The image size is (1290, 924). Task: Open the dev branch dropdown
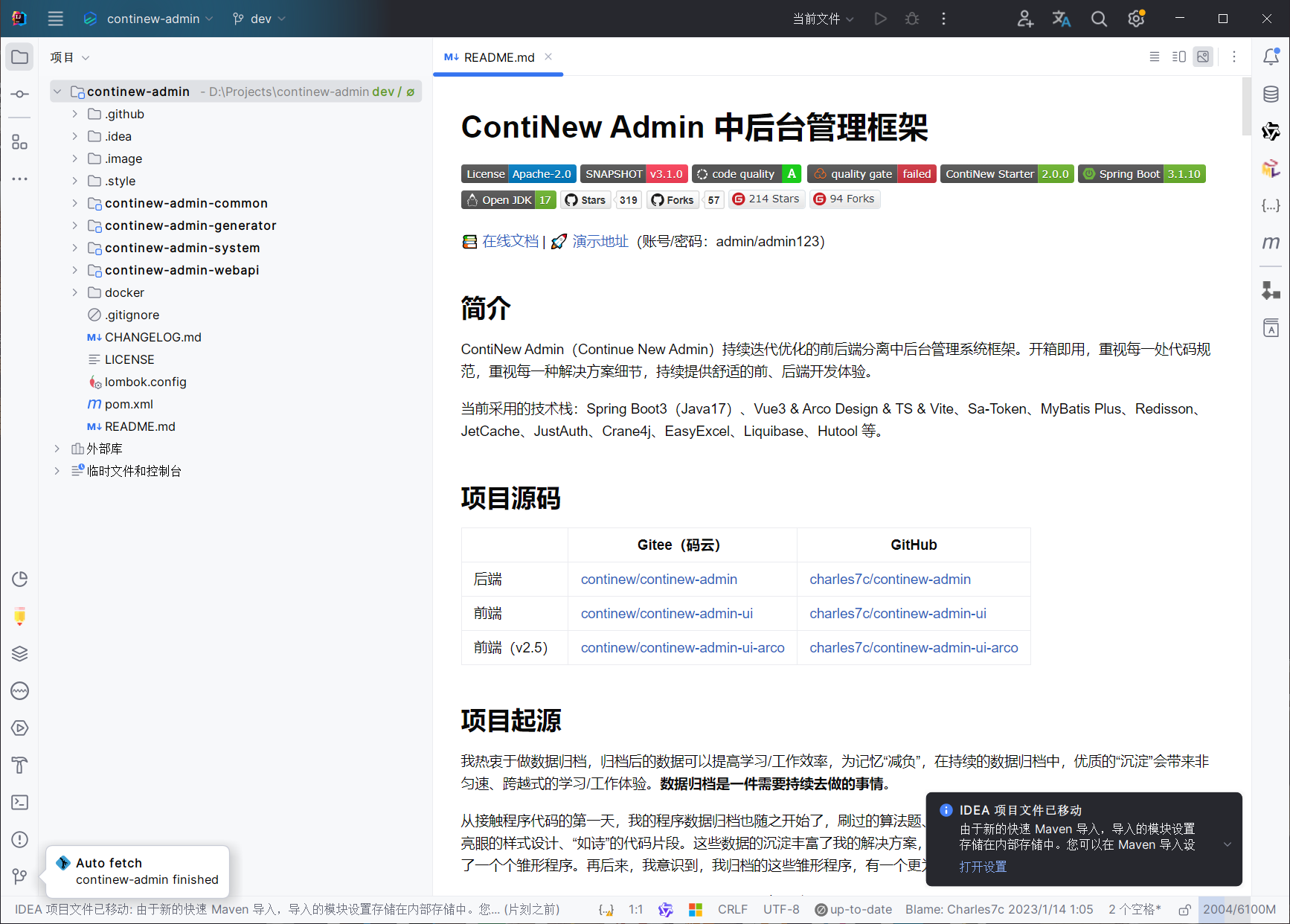(x=259, y=19)
